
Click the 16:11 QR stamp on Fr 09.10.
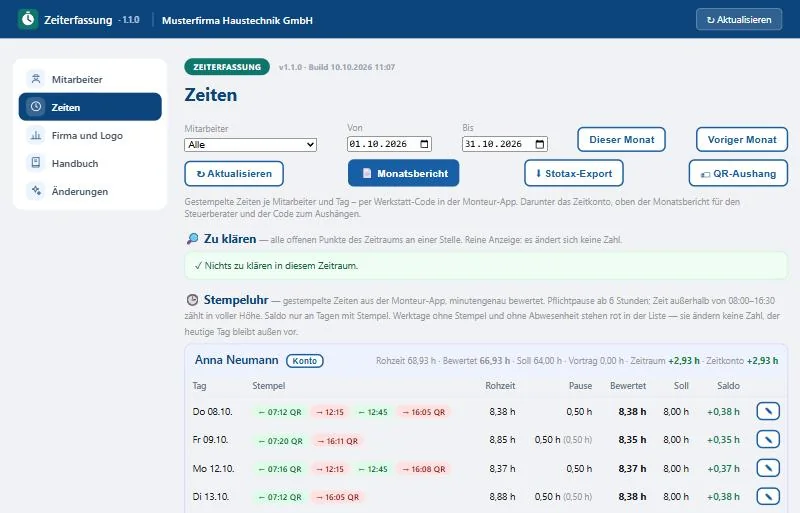[337, 441]
